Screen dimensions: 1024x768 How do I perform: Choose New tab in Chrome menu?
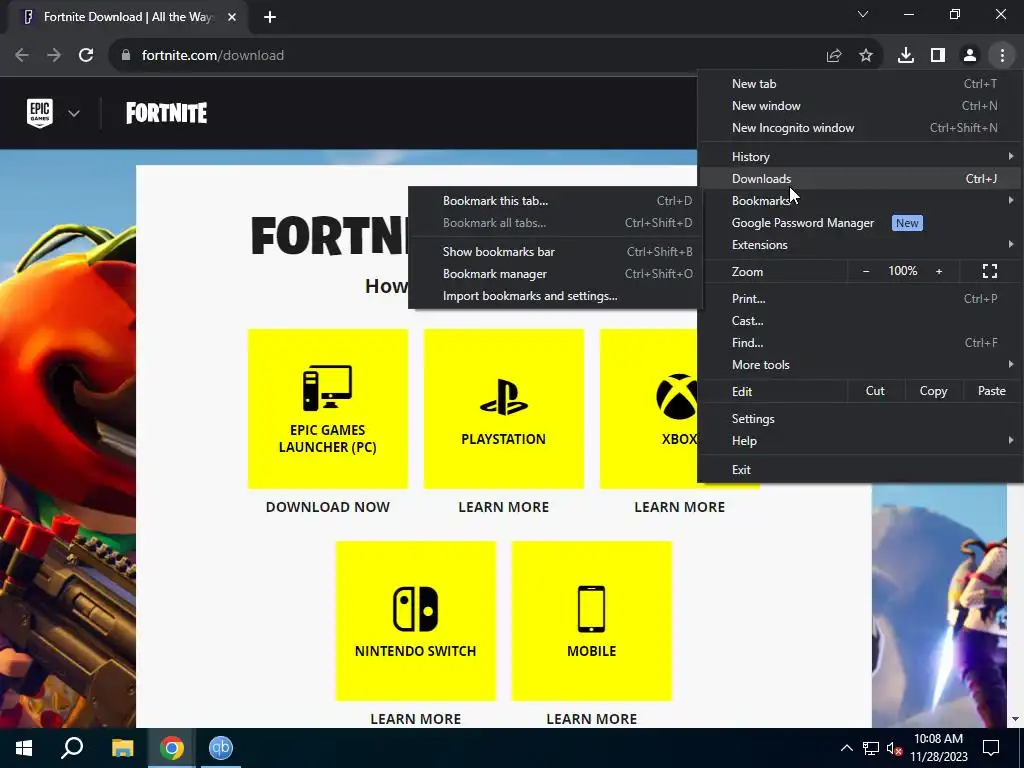(x=861, y=84)
